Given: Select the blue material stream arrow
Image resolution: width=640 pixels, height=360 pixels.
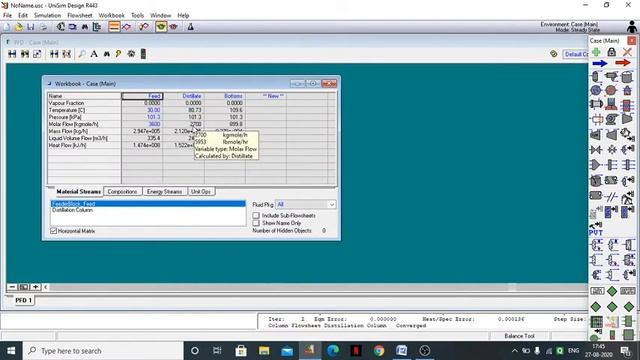Looking at the screenshot, I should pyautogui.click(x=600, y=63).
